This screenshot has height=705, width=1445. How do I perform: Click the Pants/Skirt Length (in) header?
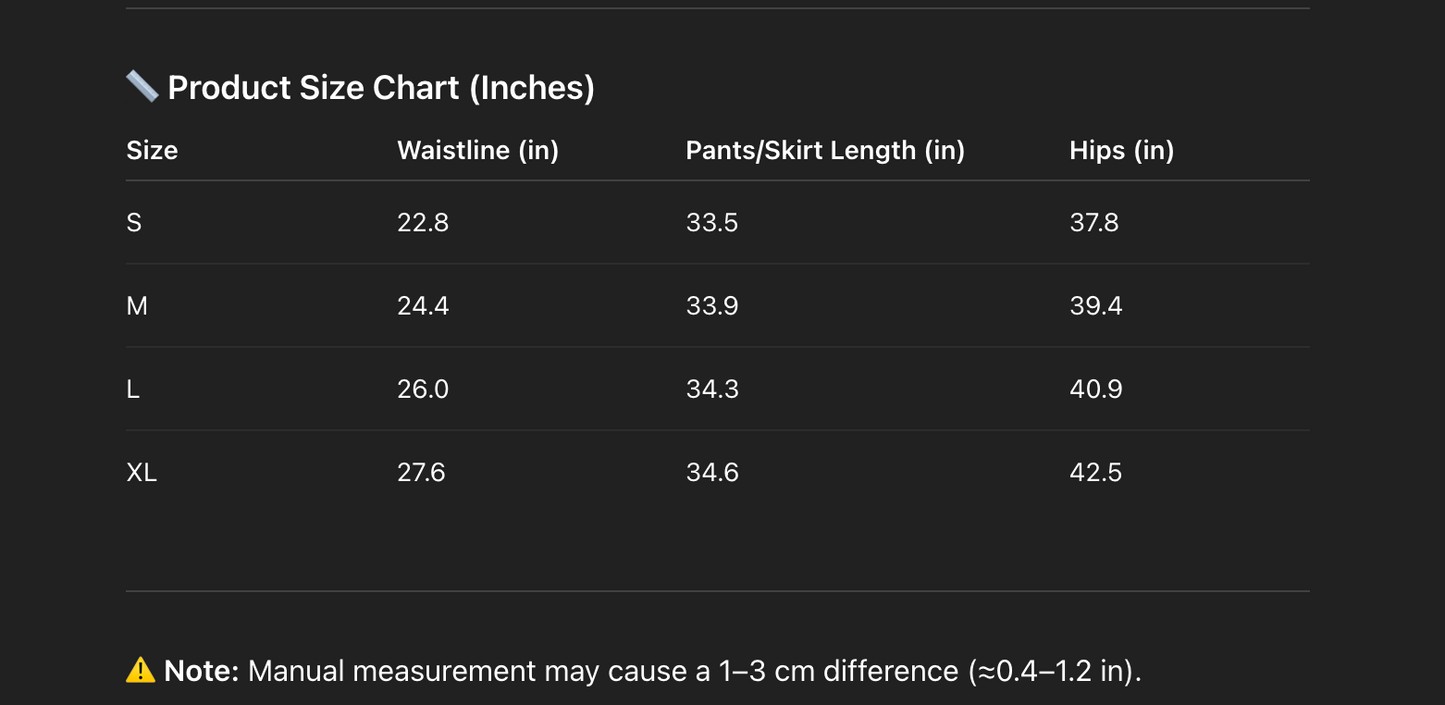pyautogui.click(x=825, y=150)
